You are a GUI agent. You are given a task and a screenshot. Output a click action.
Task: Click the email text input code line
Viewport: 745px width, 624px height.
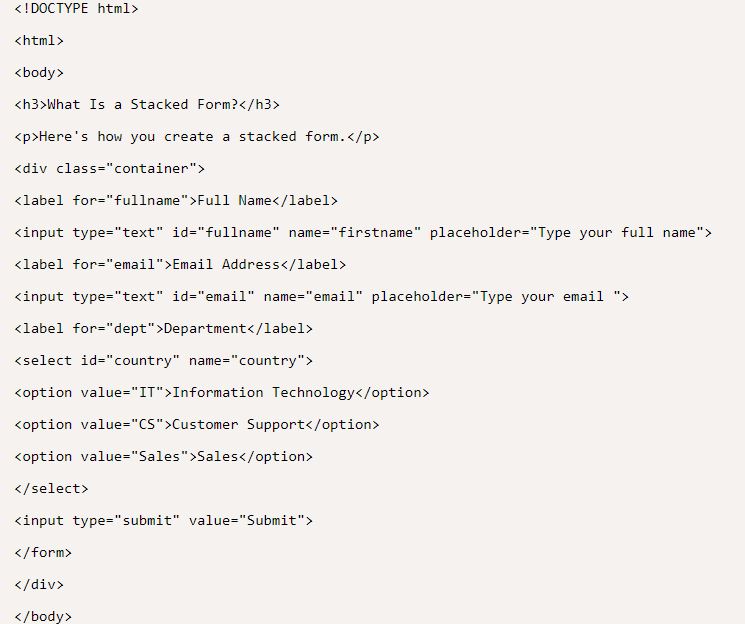point(321,296)
